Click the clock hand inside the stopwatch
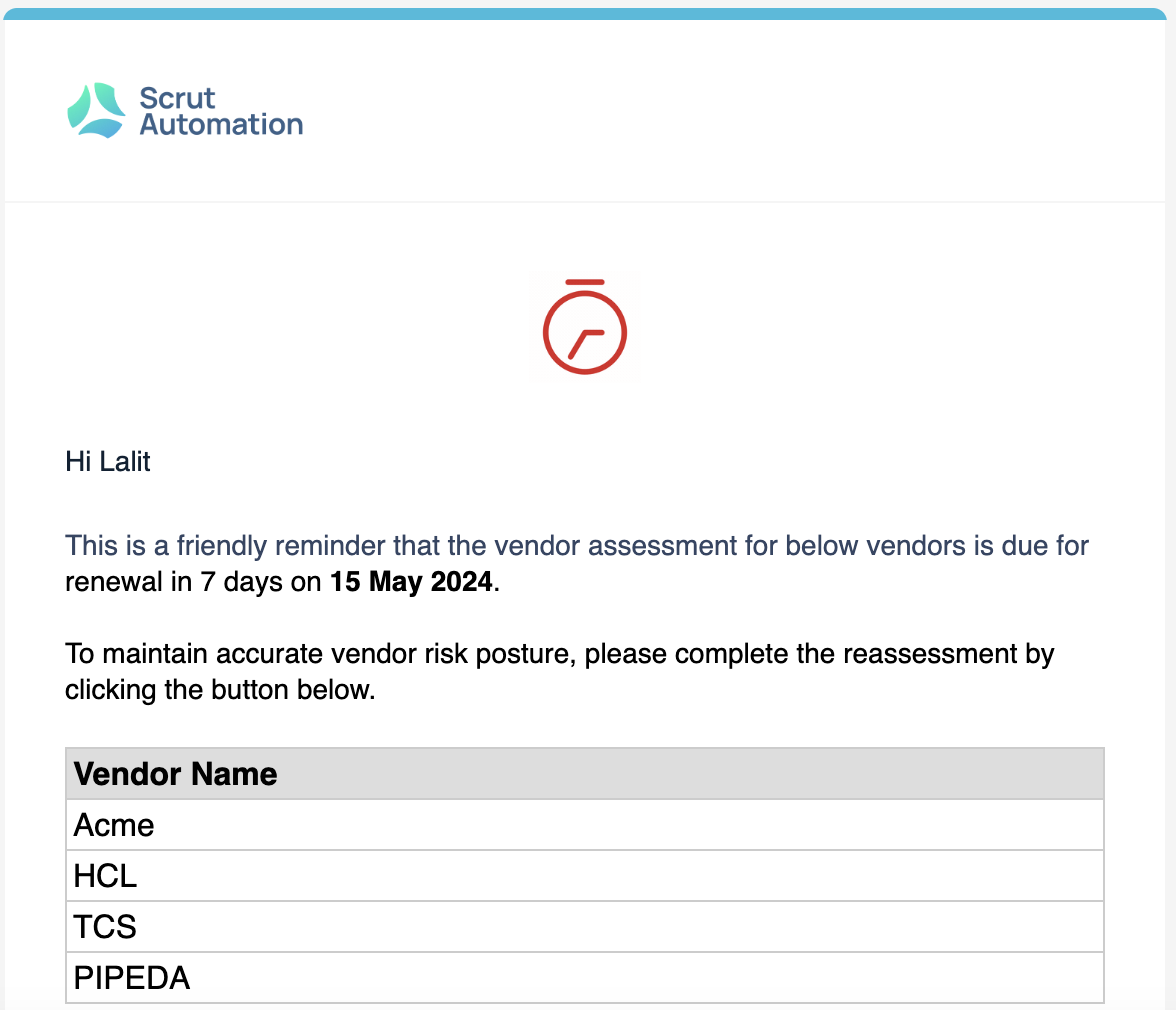 [x=586, y=343]
